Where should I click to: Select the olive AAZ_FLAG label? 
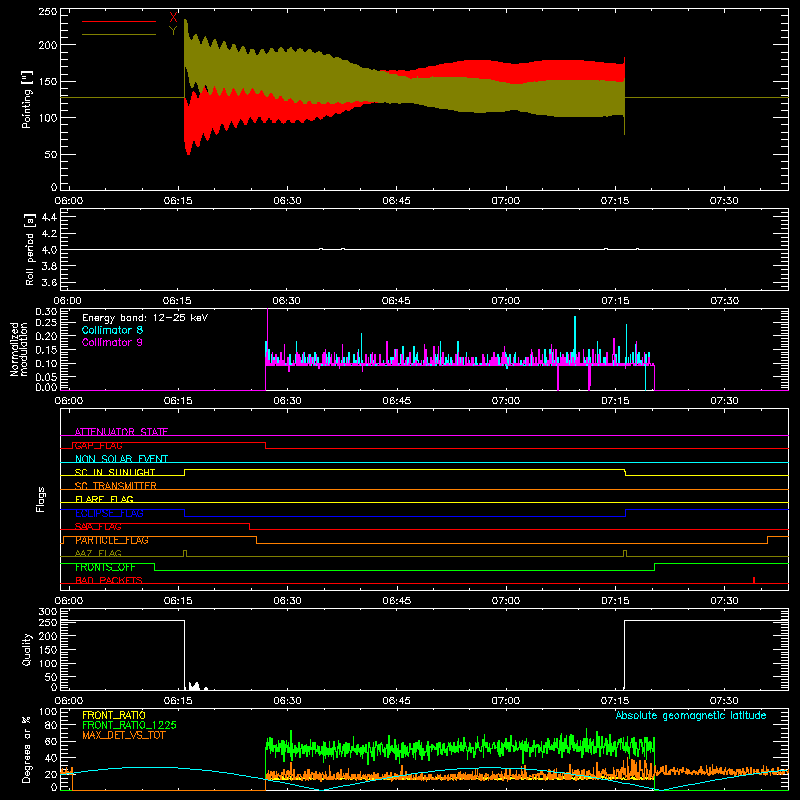tap(98, 553)
